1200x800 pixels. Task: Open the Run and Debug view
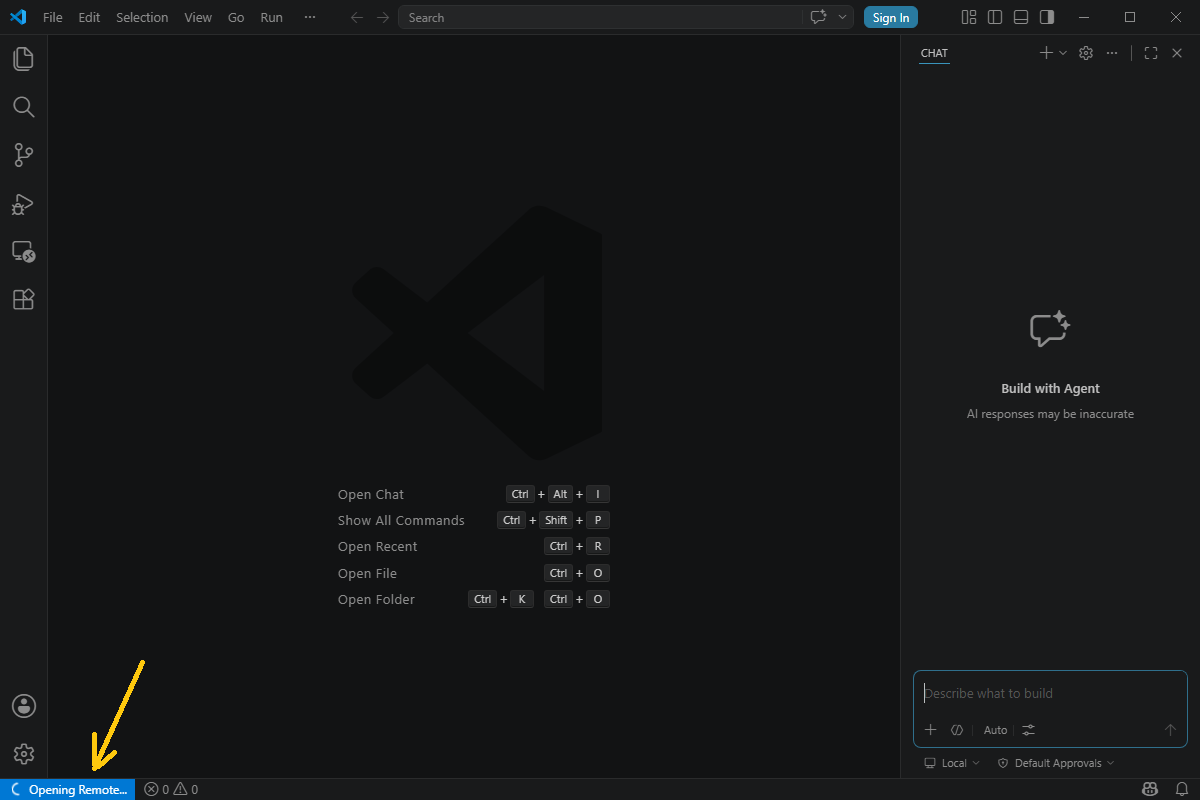point(23,204)
